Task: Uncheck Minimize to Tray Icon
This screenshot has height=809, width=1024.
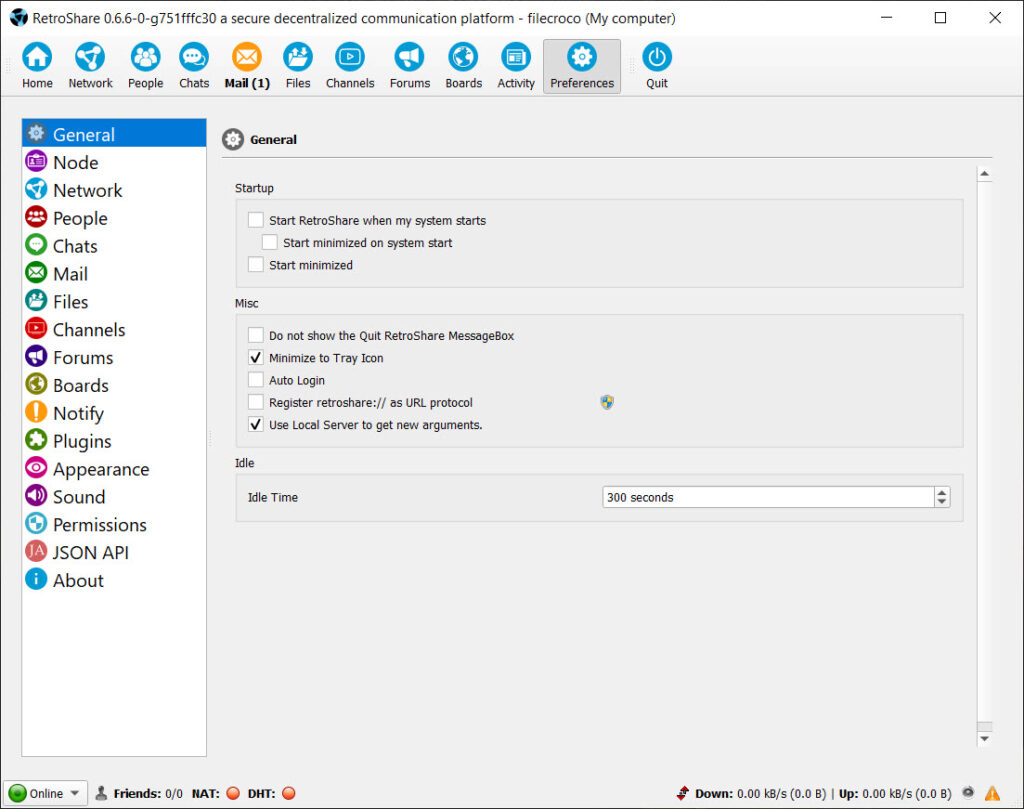Action: pyautogui.click(x=256, y=358)
